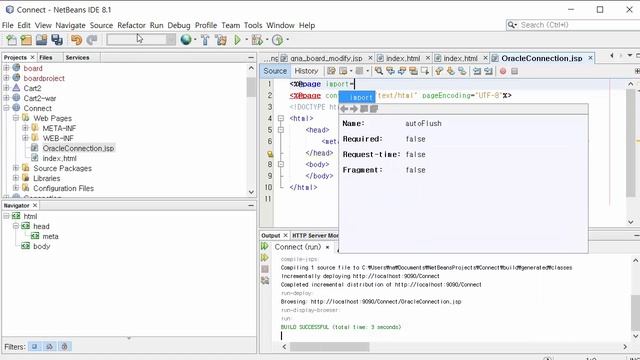This screenshot has height=360, width=640.
Task: Click the red Start Macro Recording icon
Action: pos(503,71)
